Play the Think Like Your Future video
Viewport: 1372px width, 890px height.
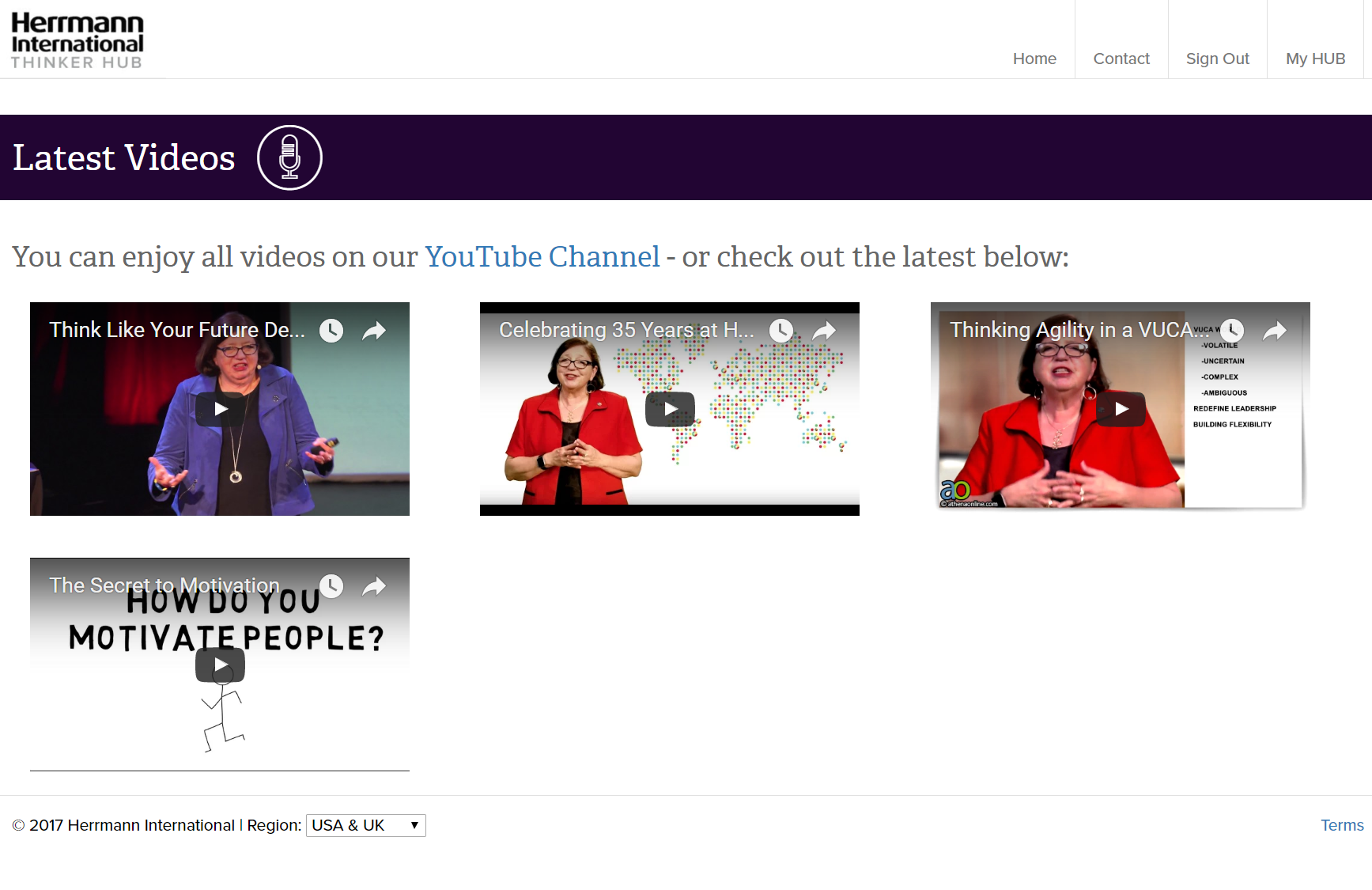tap(220, 409)
